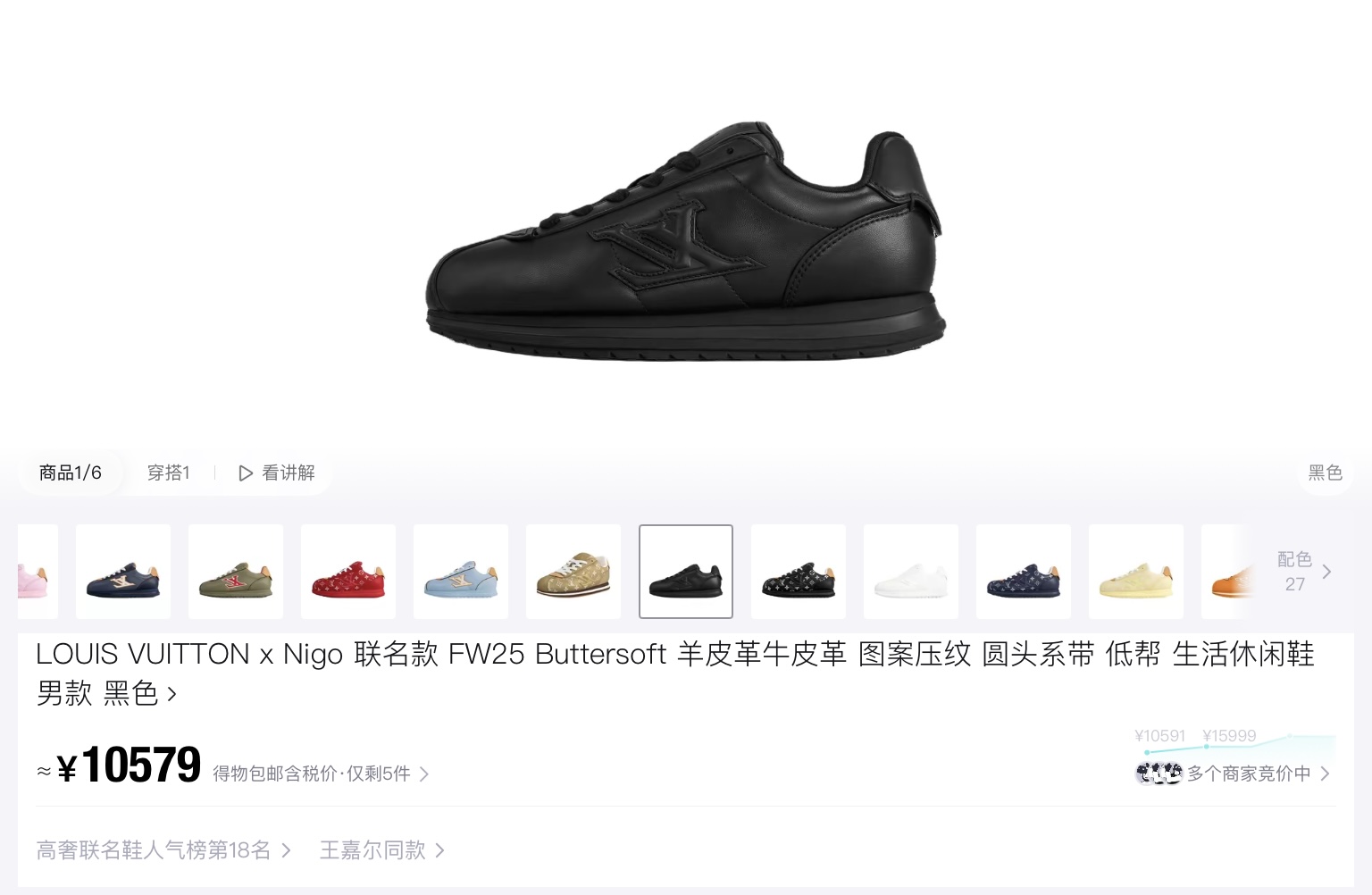This screenshot has width=1372, height=895.
Task: Select the white sneaker colorway thumbnail
Action: 911,572
